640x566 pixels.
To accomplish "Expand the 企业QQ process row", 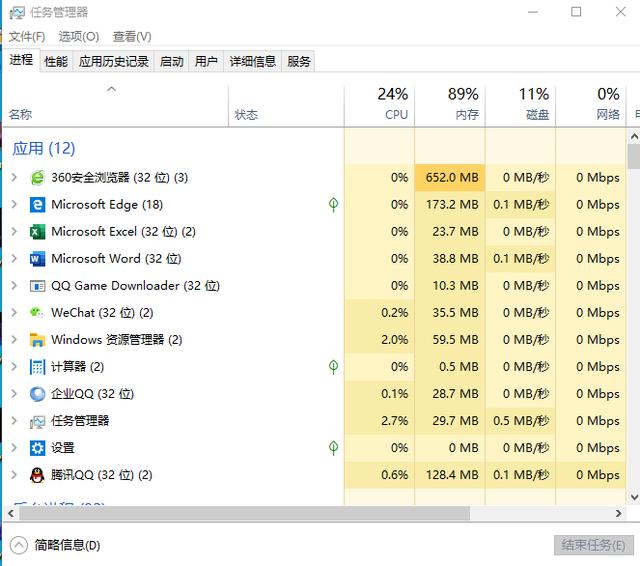I will [x=14, y=393].
